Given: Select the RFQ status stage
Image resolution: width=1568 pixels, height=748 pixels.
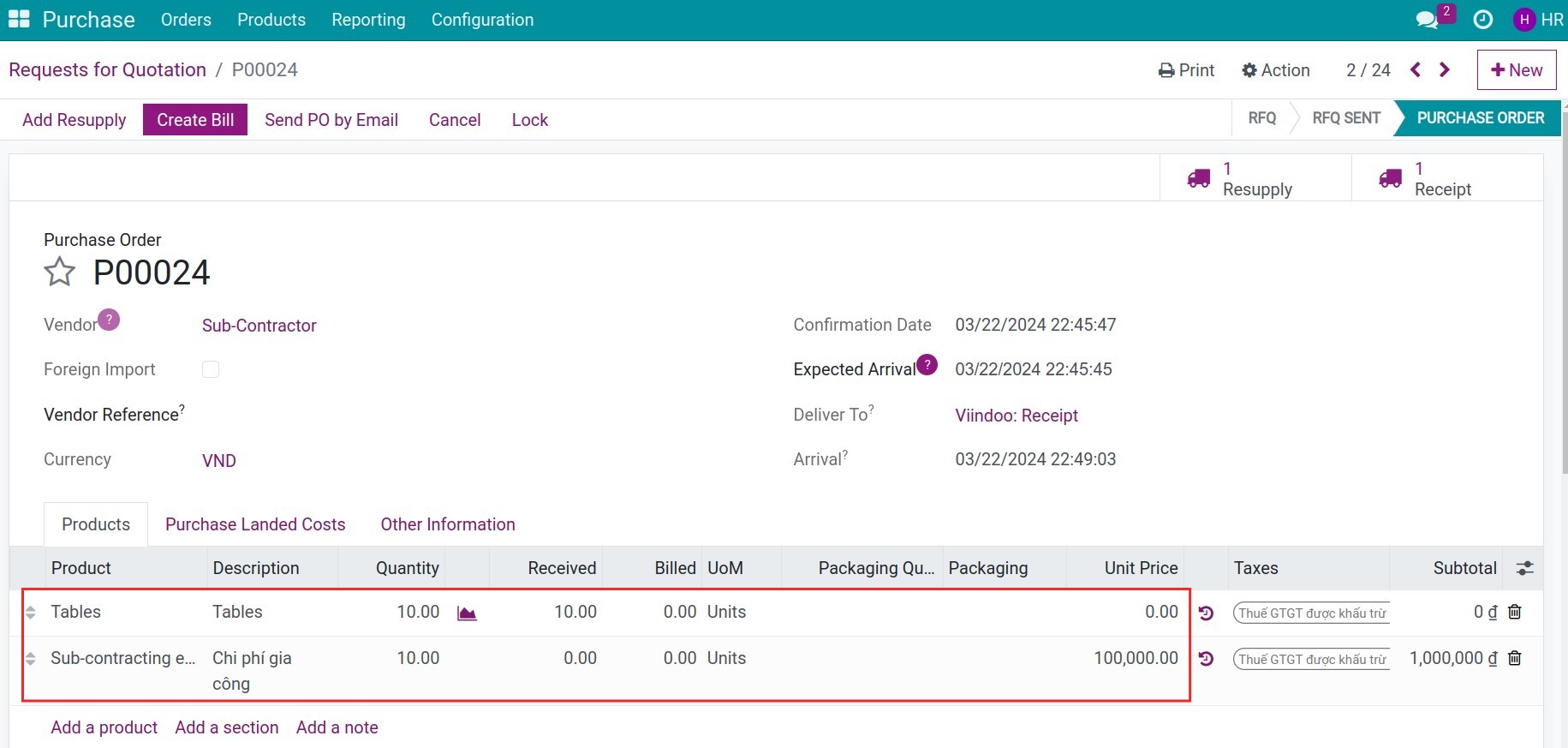Looking at the screenshot, I should [1262, 118].
